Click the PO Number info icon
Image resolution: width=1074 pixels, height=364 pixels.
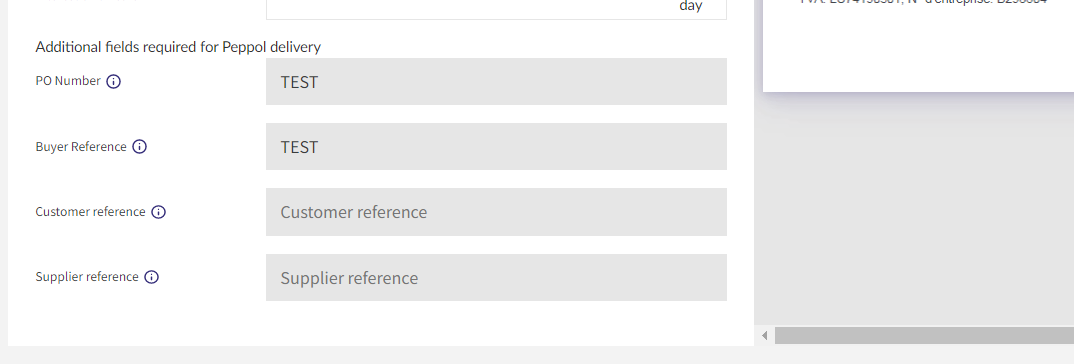(x=114, y=82)
